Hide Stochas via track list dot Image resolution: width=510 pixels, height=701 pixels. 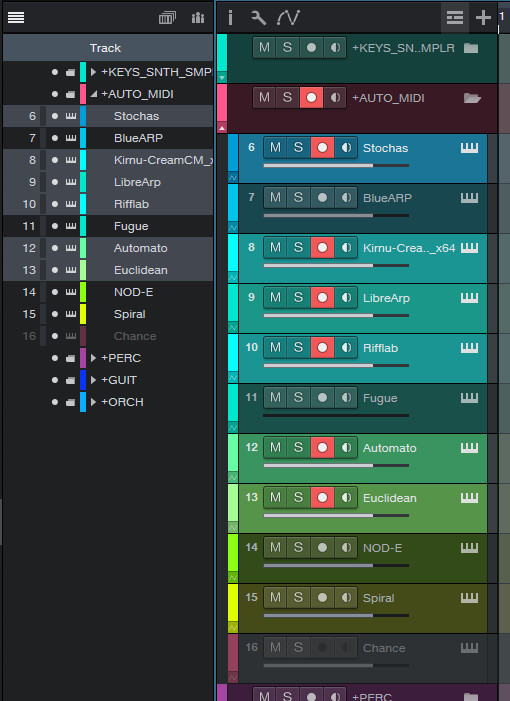(55, 116)
